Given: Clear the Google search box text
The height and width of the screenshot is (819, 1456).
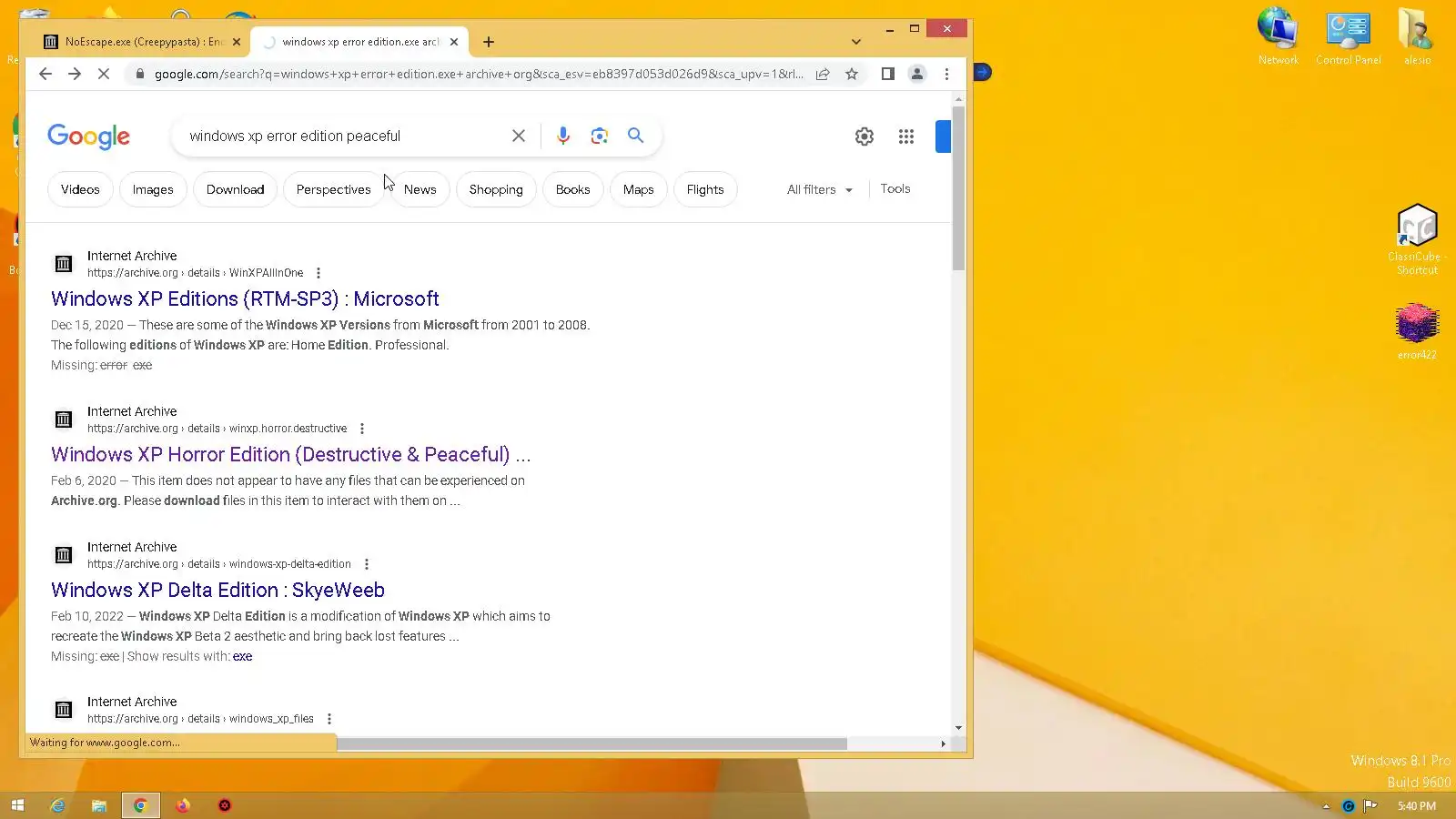Looking at the screenshot, I should [x=519, y=136].
